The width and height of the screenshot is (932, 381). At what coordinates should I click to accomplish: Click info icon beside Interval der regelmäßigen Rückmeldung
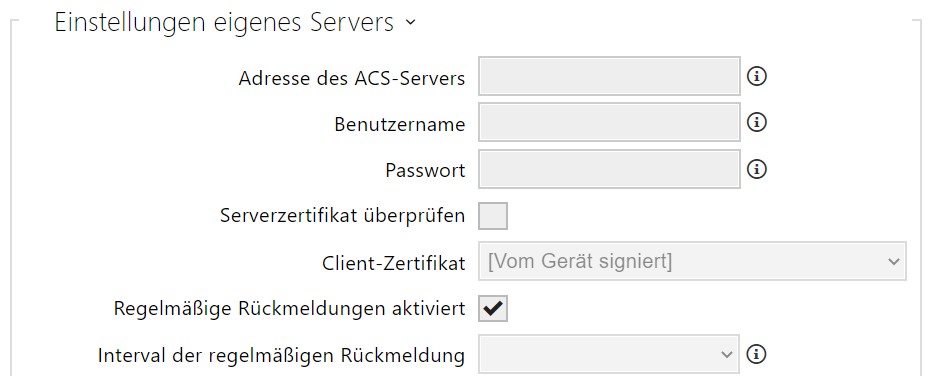click(757, 354)
